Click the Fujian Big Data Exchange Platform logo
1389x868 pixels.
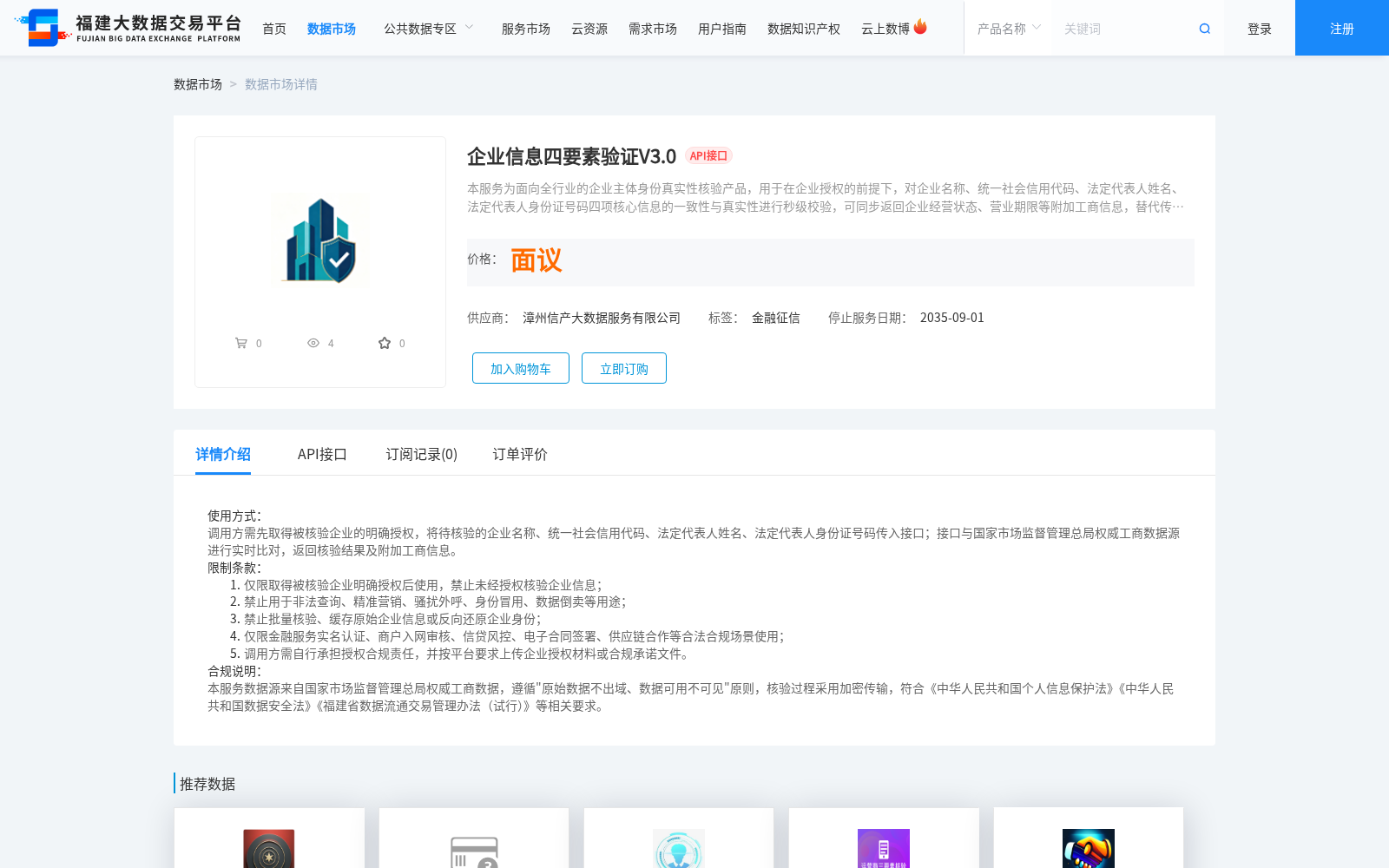pos(128,28)
